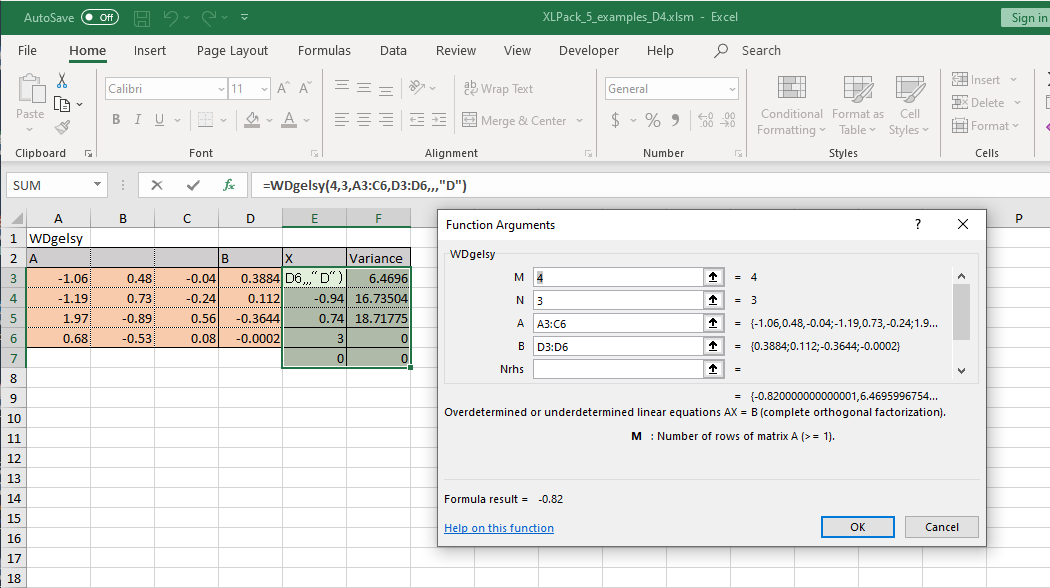Switch to the Page Layout tab

click(232, 50)
